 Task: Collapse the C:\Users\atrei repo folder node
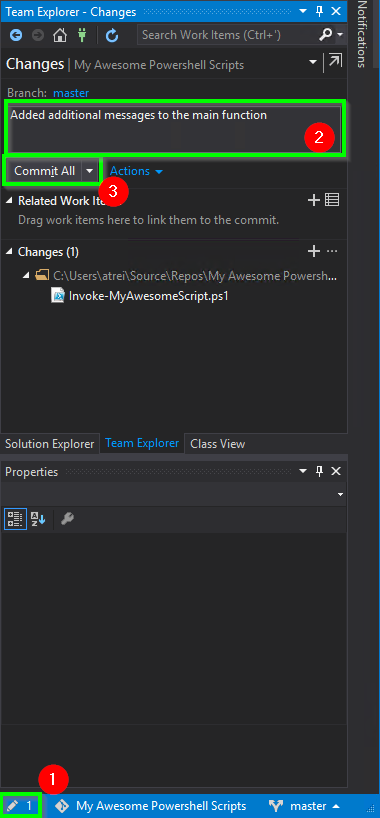point(26,275)
